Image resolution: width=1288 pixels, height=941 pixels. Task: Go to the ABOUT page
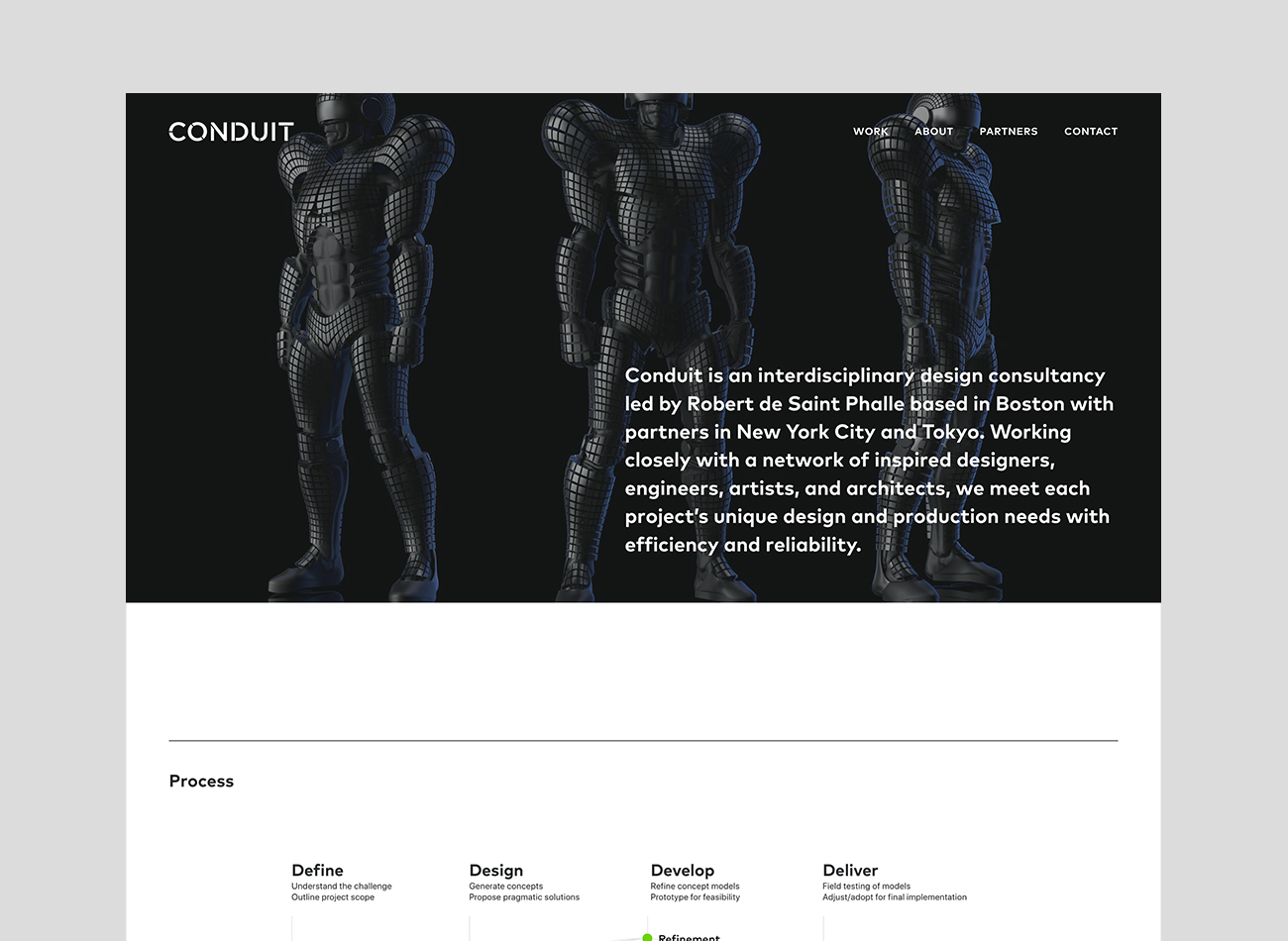pyautogui.click(x=933, y=132)
